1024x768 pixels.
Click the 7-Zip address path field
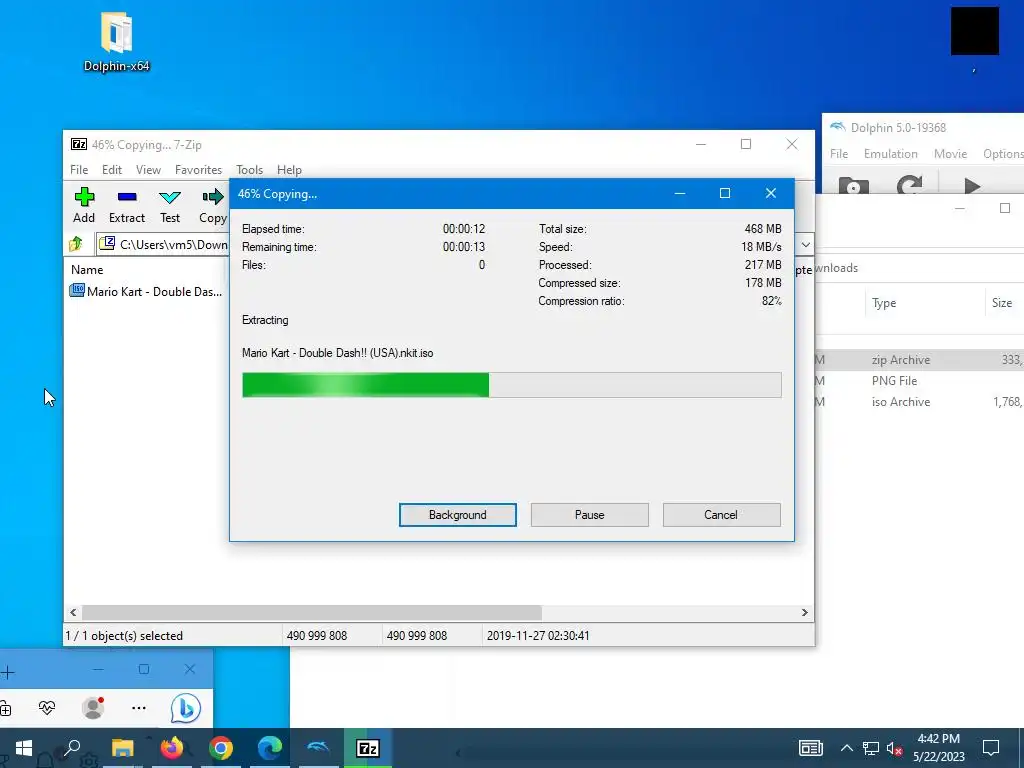click(x=163, y=244)
